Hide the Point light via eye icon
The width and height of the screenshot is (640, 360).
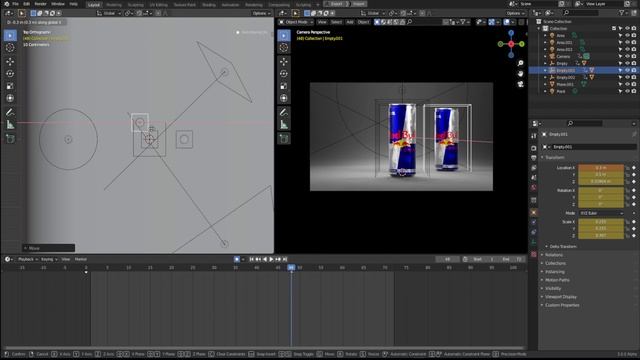[x=627, y=91]
